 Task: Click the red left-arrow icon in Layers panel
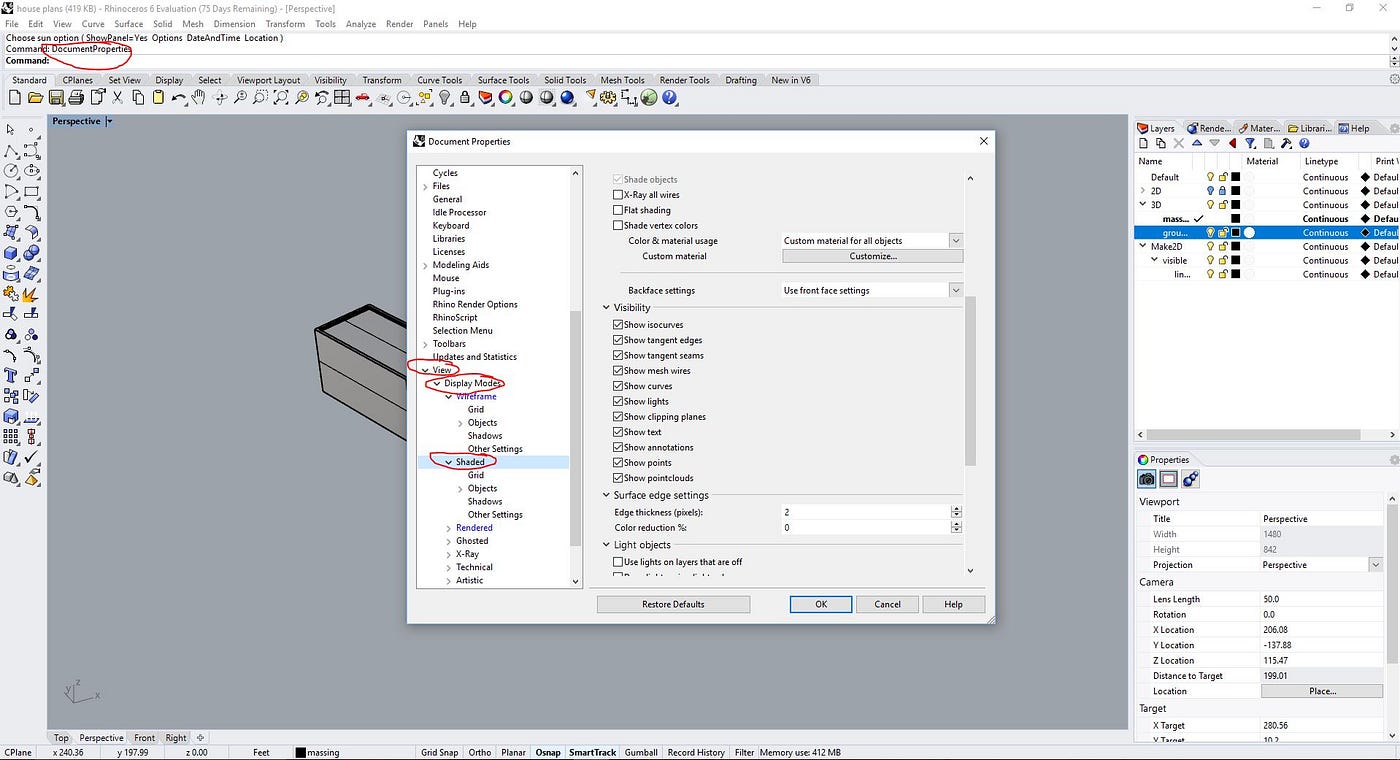pos(1233,144)
